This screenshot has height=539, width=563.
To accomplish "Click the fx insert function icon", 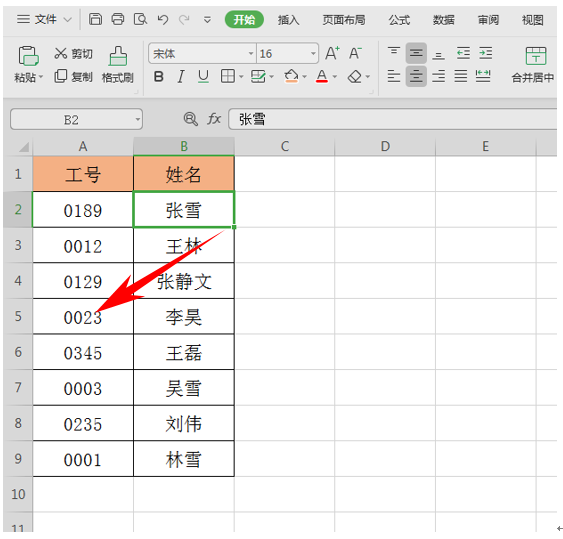I will (214, 119).
